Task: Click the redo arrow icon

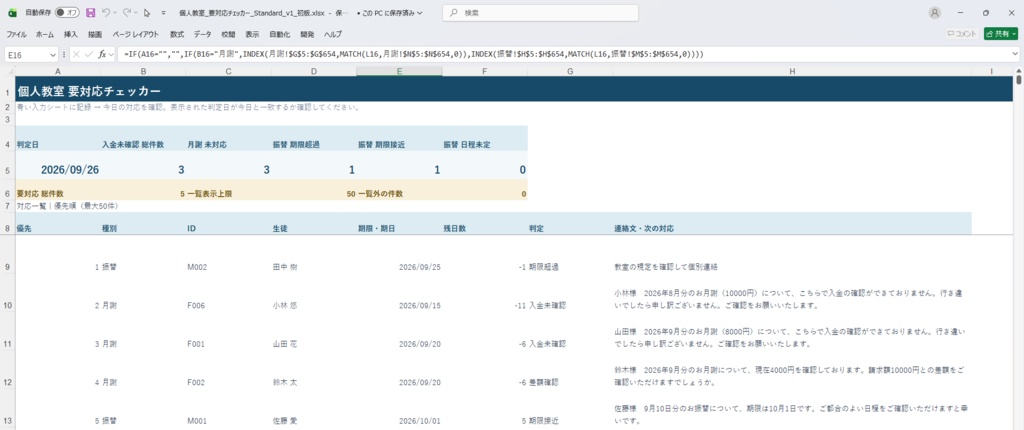Action: coord(127,12)
